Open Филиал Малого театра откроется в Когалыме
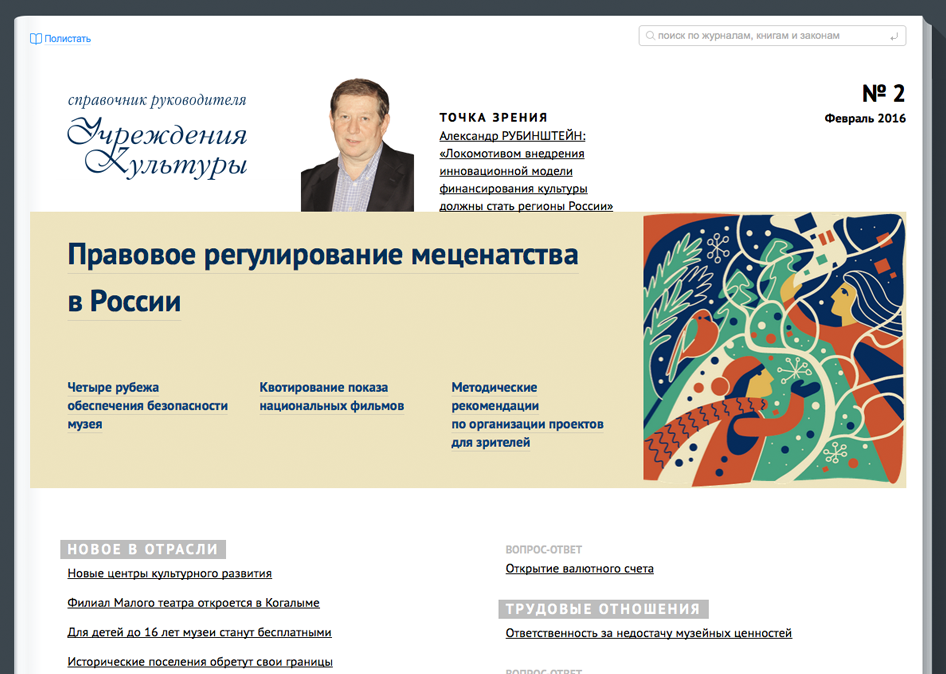The width and height of the screenshot is (946, 674). coord(193,603)
